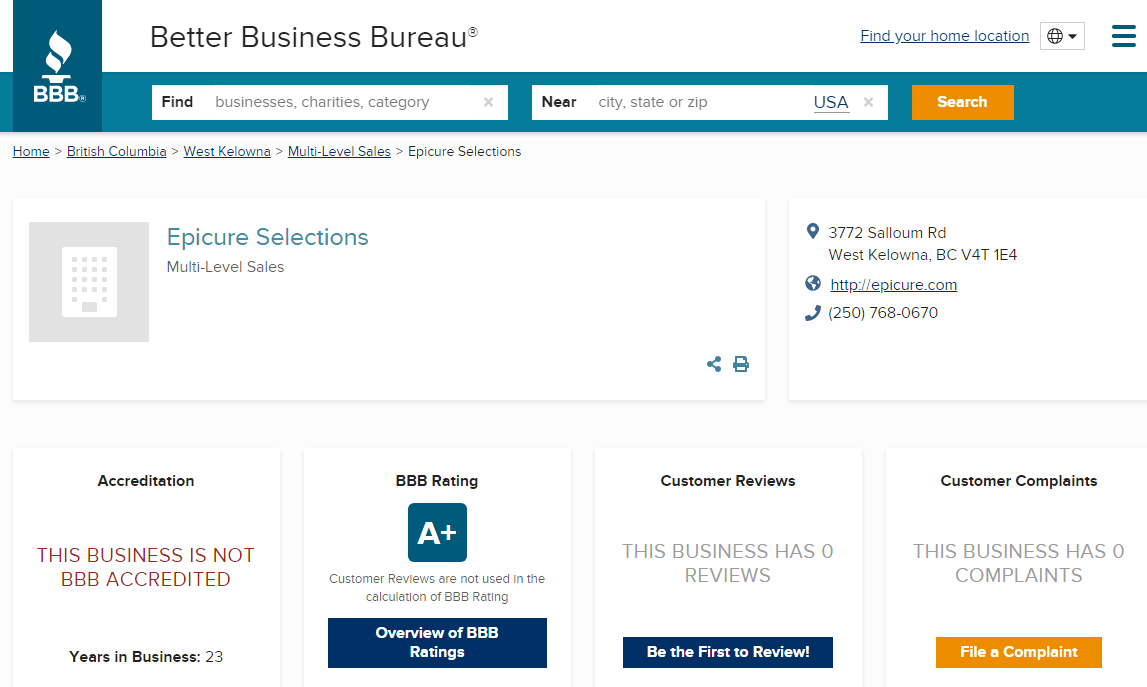
Task: Click THIS BUSINESS HAS 0 COMPLAINTS text
Action: pos(1019,563)
